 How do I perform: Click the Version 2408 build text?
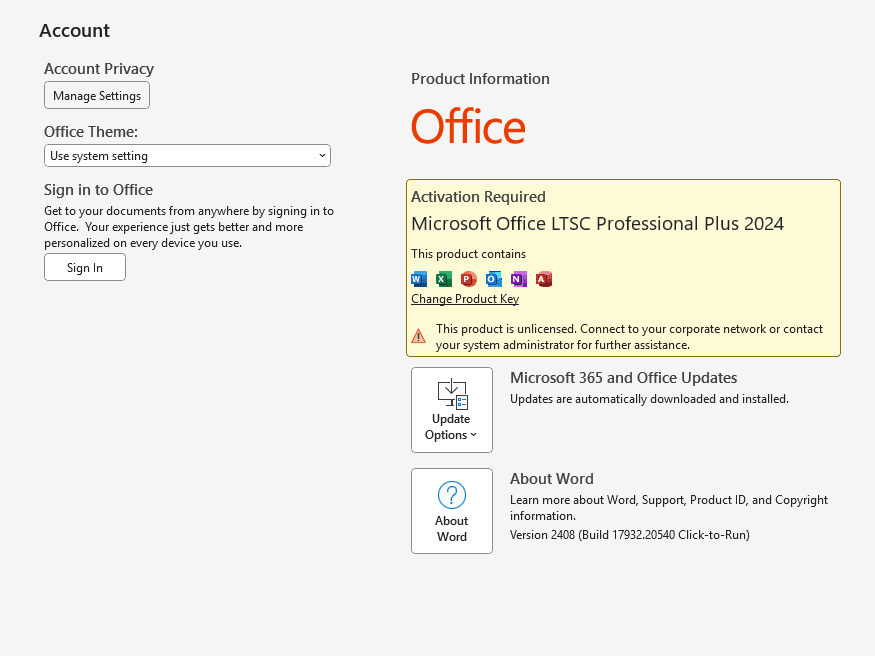coord(629,535)
